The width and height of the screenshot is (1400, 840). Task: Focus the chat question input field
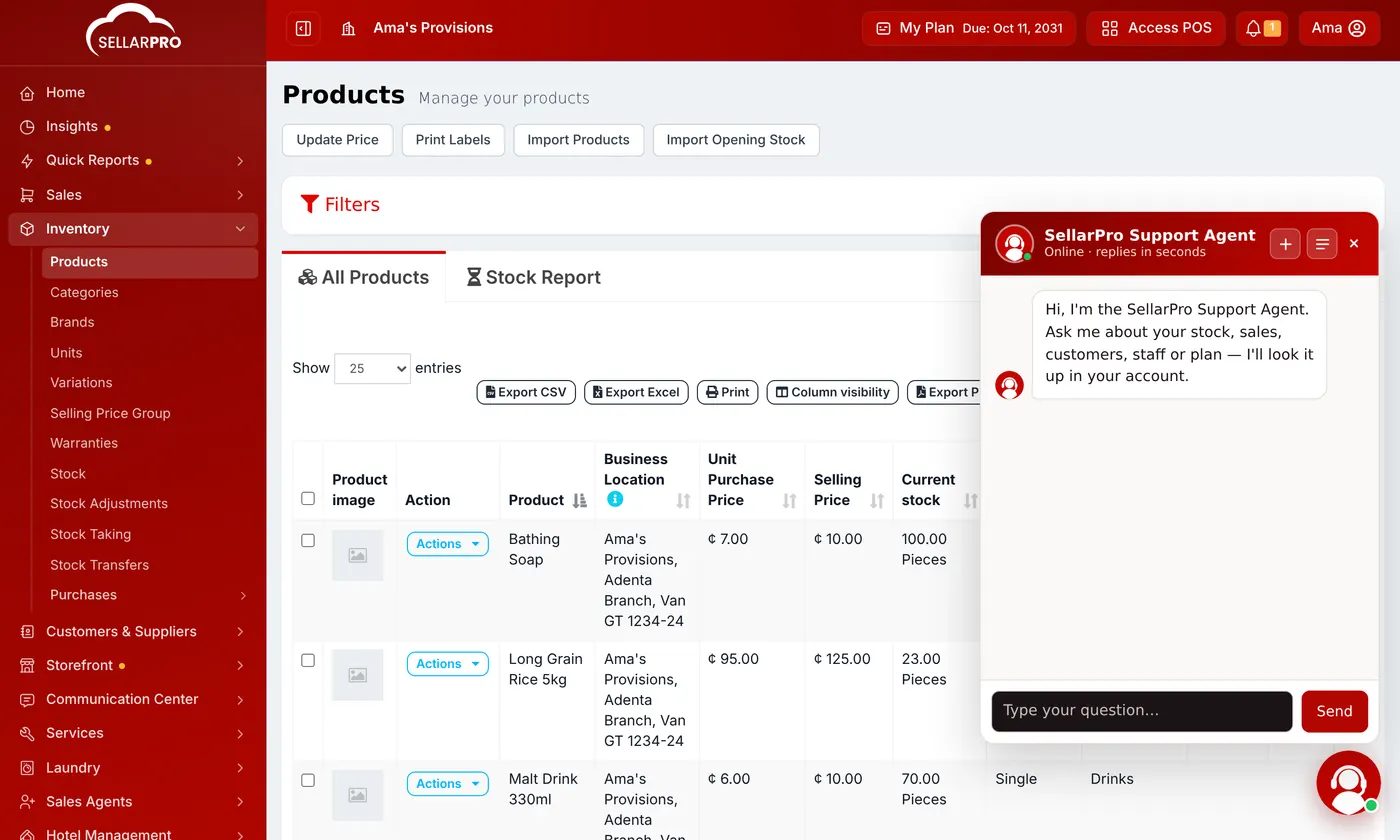click(x=1142, y=711)
